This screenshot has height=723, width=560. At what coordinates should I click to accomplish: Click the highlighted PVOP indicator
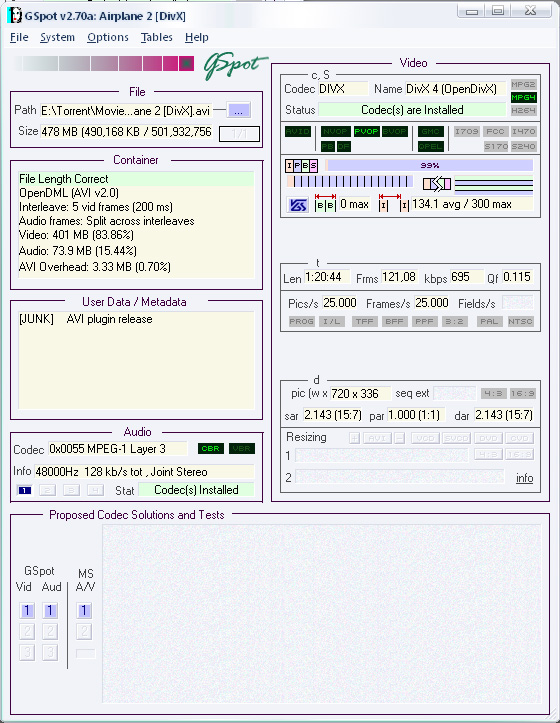pos(366,131)
